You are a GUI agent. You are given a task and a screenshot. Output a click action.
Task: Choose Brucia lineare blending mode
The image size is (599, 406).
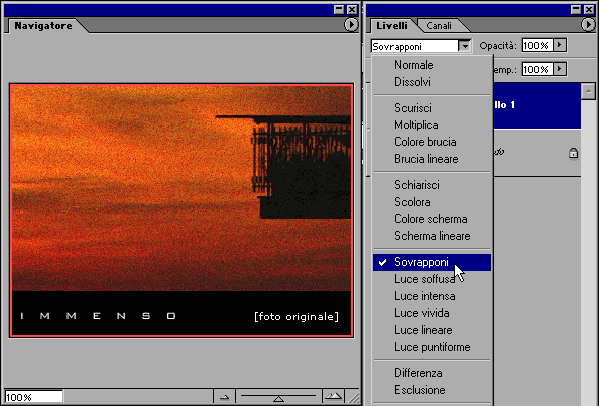432,159
